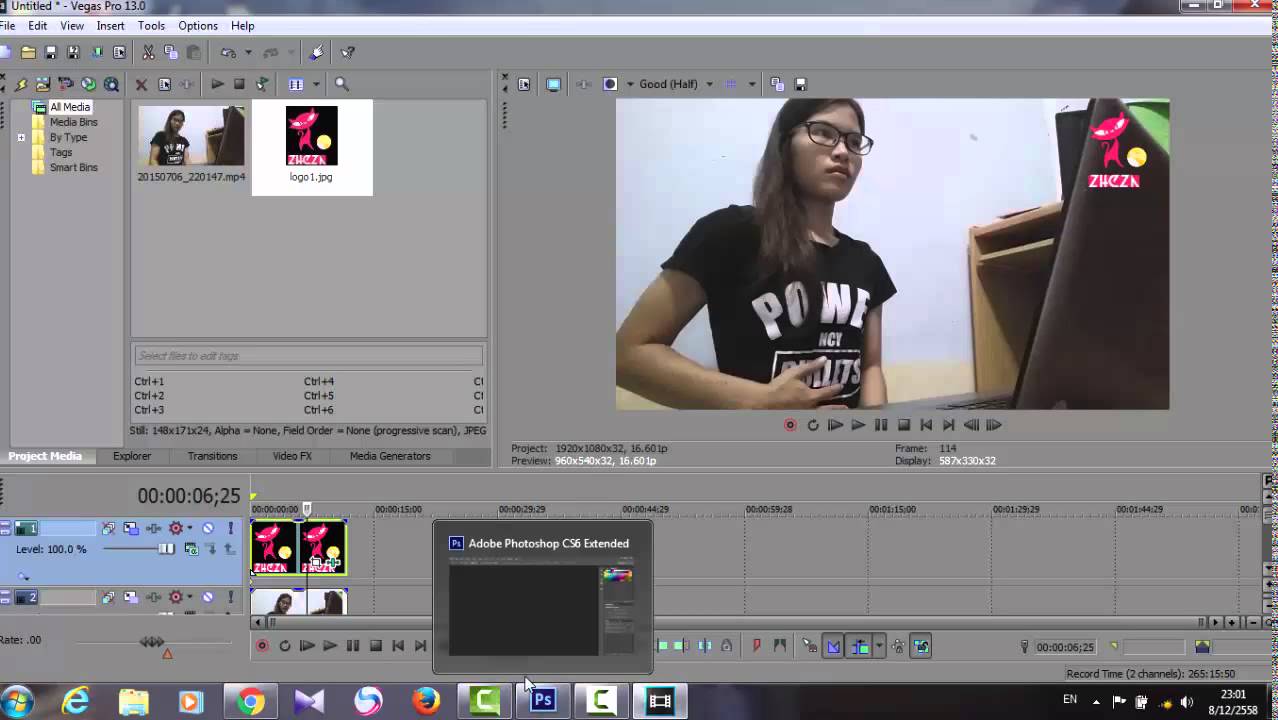Select the Smart Bins folder
Screen dimensions: 1278x720
tap(74, 167)
